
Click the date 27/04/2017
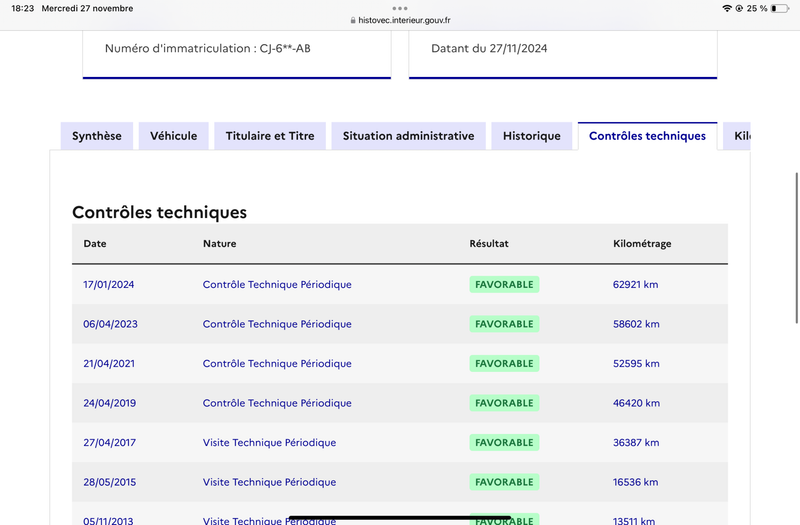coord(110,443)
